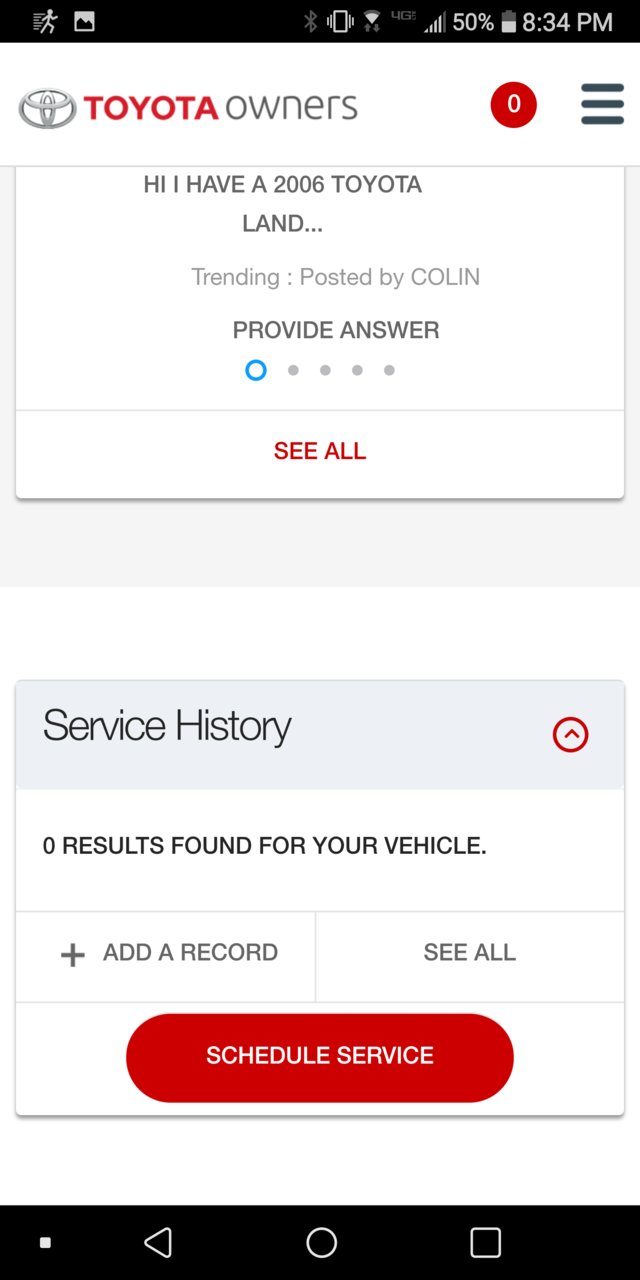The image size is (640, 1280).
Task: Select the second carousel dot indicator
Action: 293,370
